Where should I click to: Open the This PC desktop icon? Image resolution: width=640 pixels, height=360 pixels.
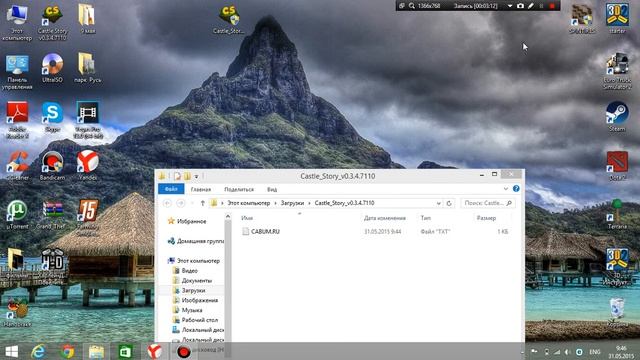tap(17, 22)
